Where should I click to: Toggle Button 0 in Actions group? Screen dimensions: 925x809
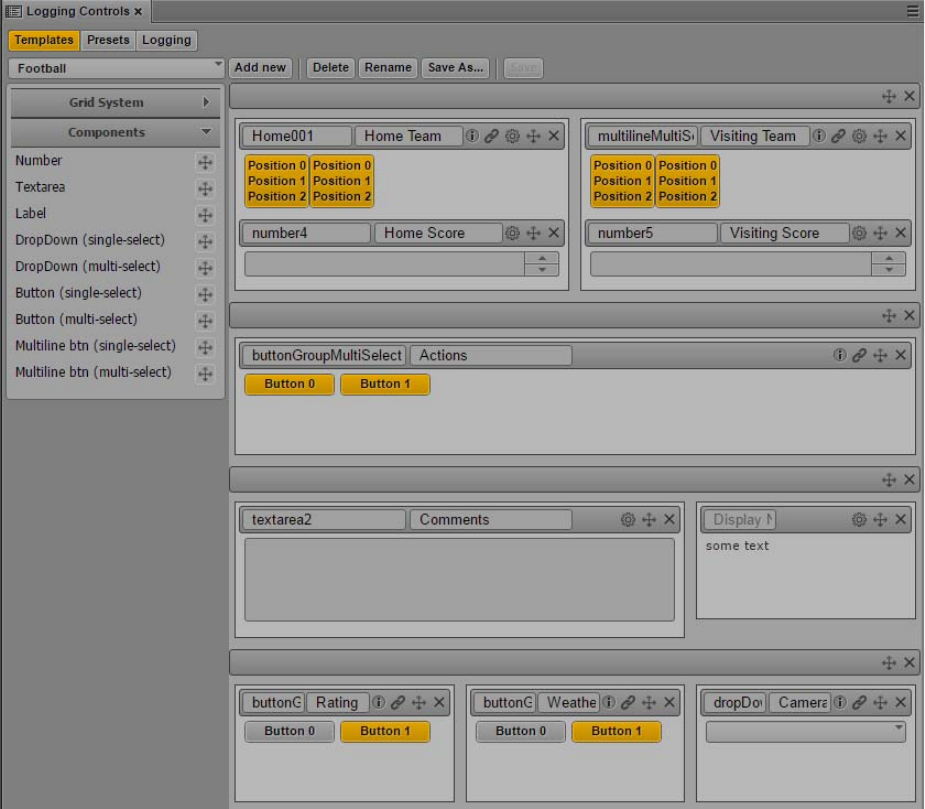(290, 384)
